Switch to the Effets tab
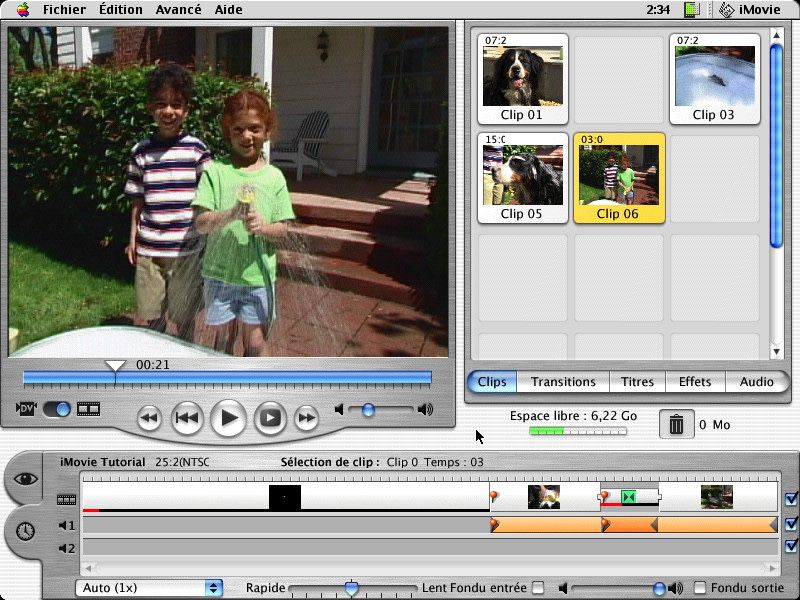Viewport: 800px width, 600px height. pyautogui.click(x=695, y=382)
